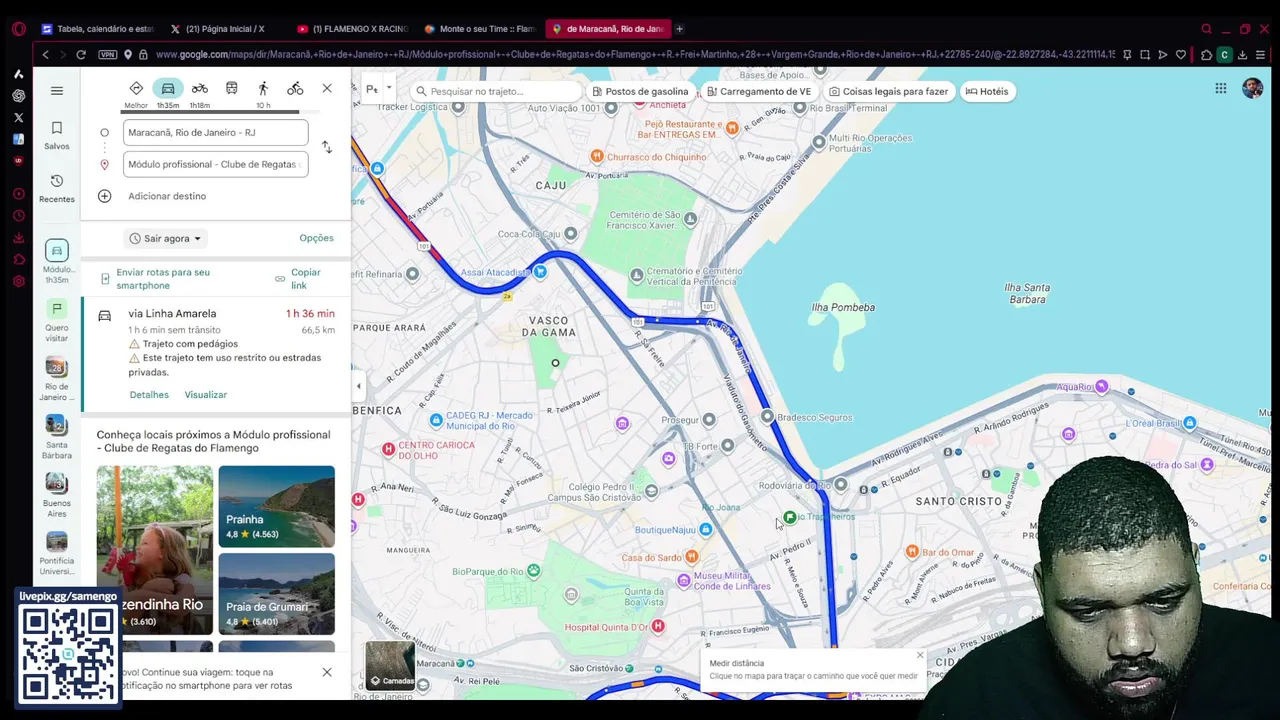Close the Medir distância popup

[x=920, y=656]
